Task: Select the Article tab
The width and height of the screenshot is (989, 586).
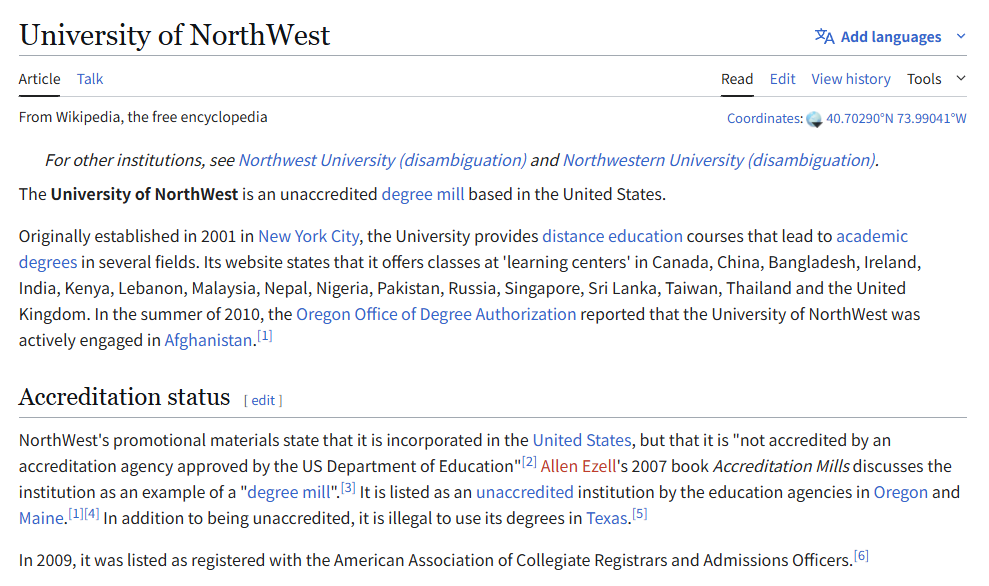Action: (39, 78)
